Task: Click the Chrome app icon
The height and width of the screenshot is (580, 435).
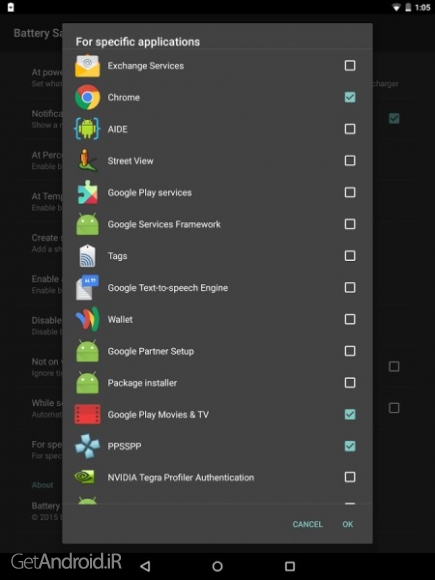Action: 87,97
